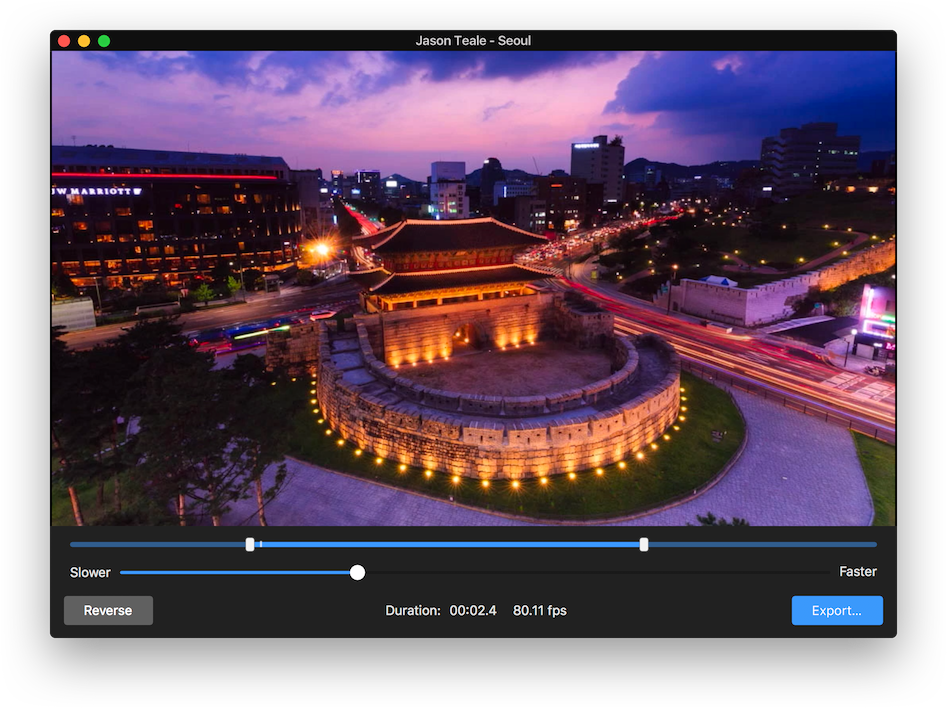947x708 pixels.
Task: Click timeline track left of the start handle
Action: click(x=160, y=545)
